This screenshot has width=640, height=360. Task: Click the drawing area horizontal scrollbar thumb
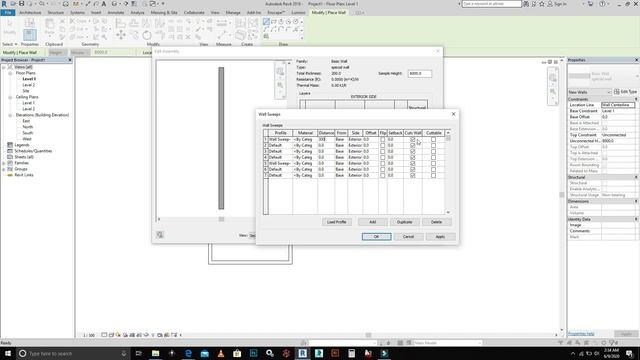click(x=368, y=335)
